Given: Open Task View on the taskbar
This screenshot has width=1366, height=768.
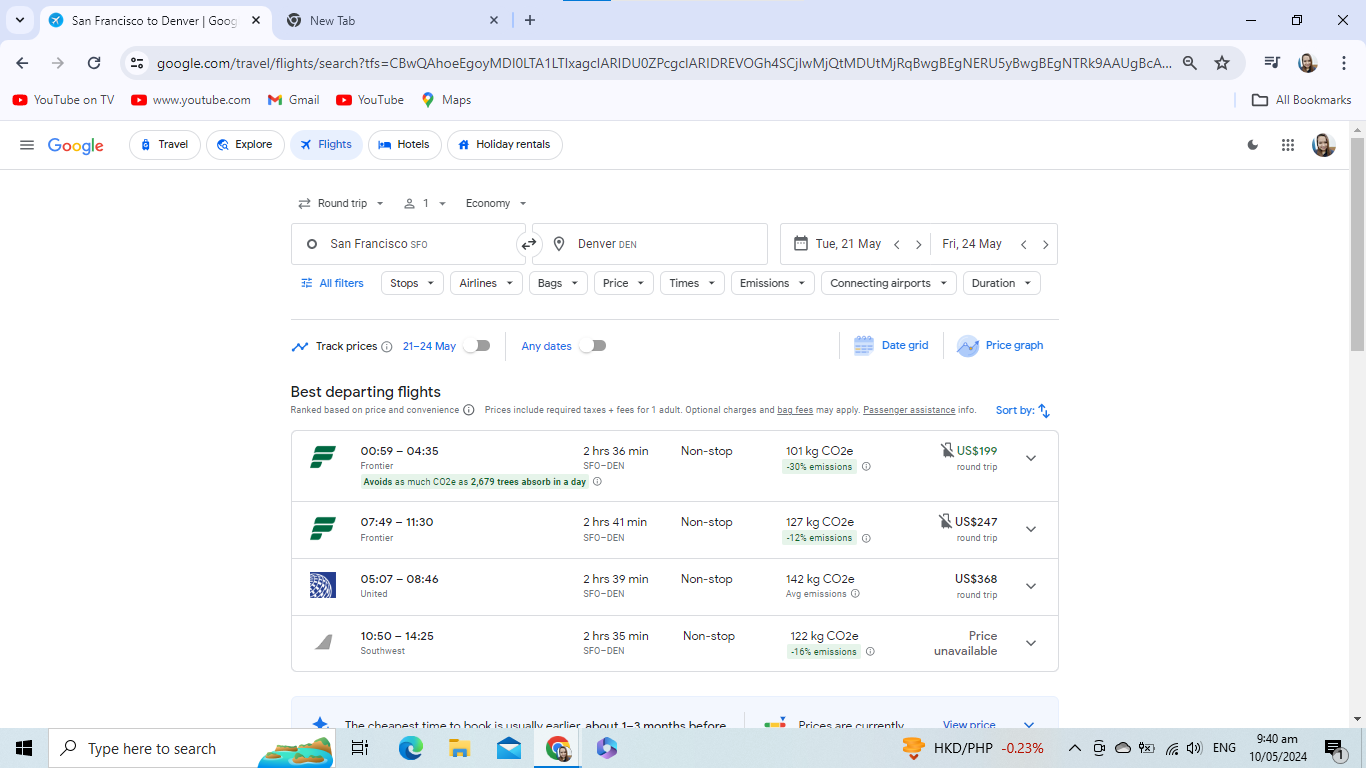Looking at the screenshot, I should 360,748.
